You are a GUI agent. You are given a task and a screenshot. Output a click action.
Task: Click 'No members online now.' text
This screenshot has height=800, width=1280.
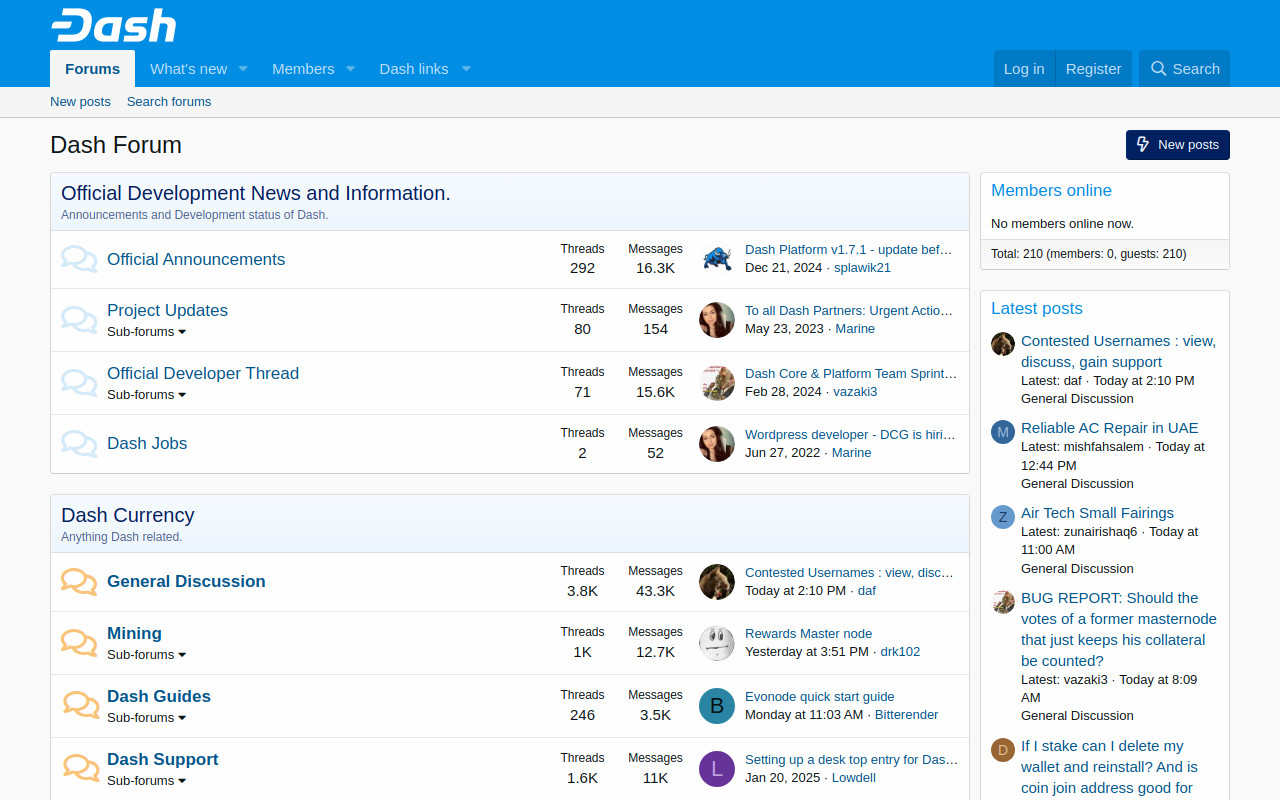(1062, 224)
